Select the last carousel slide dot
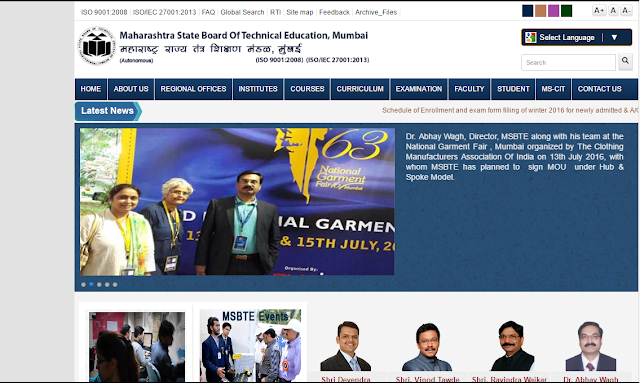Viewport: 640px width, 387px height. click(x=115, y=284)
